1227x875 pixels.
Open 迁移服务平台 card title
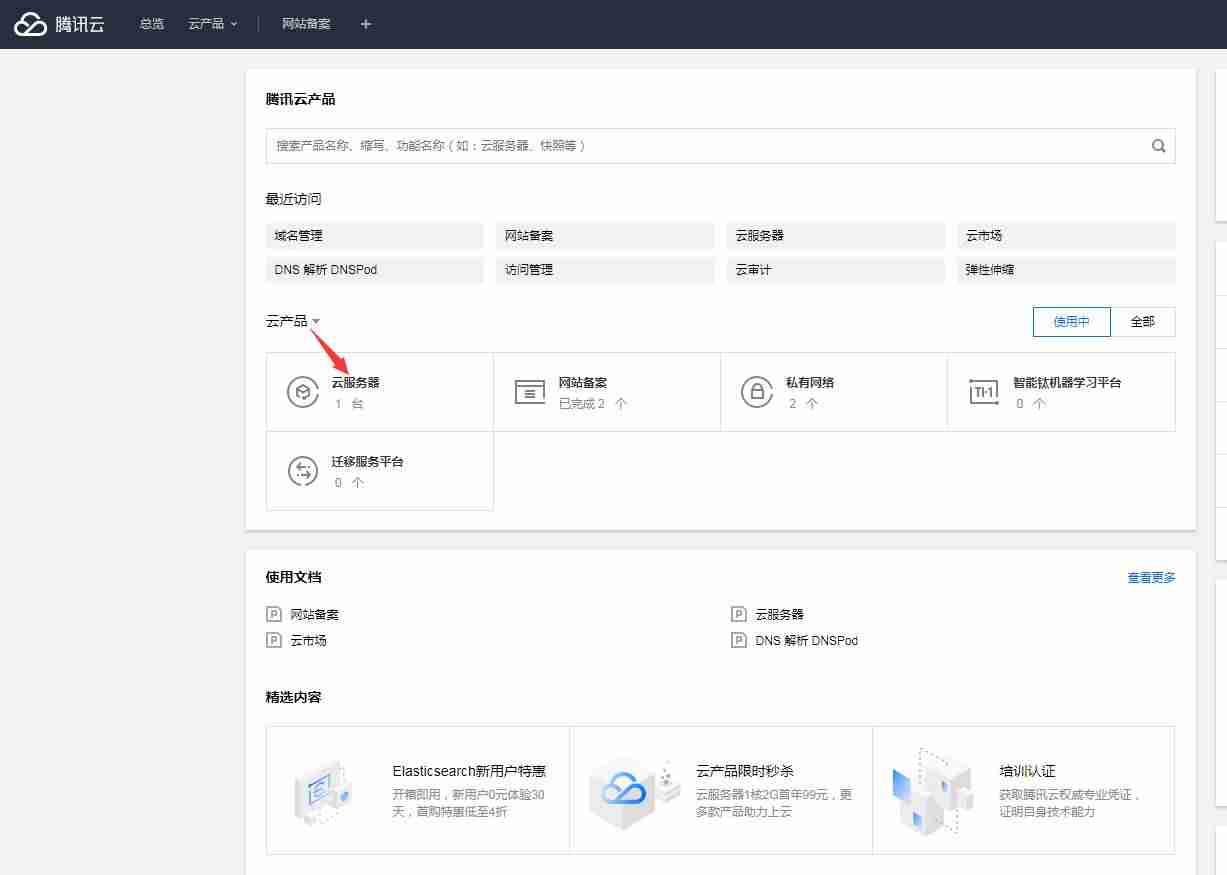tap(367, 461)
